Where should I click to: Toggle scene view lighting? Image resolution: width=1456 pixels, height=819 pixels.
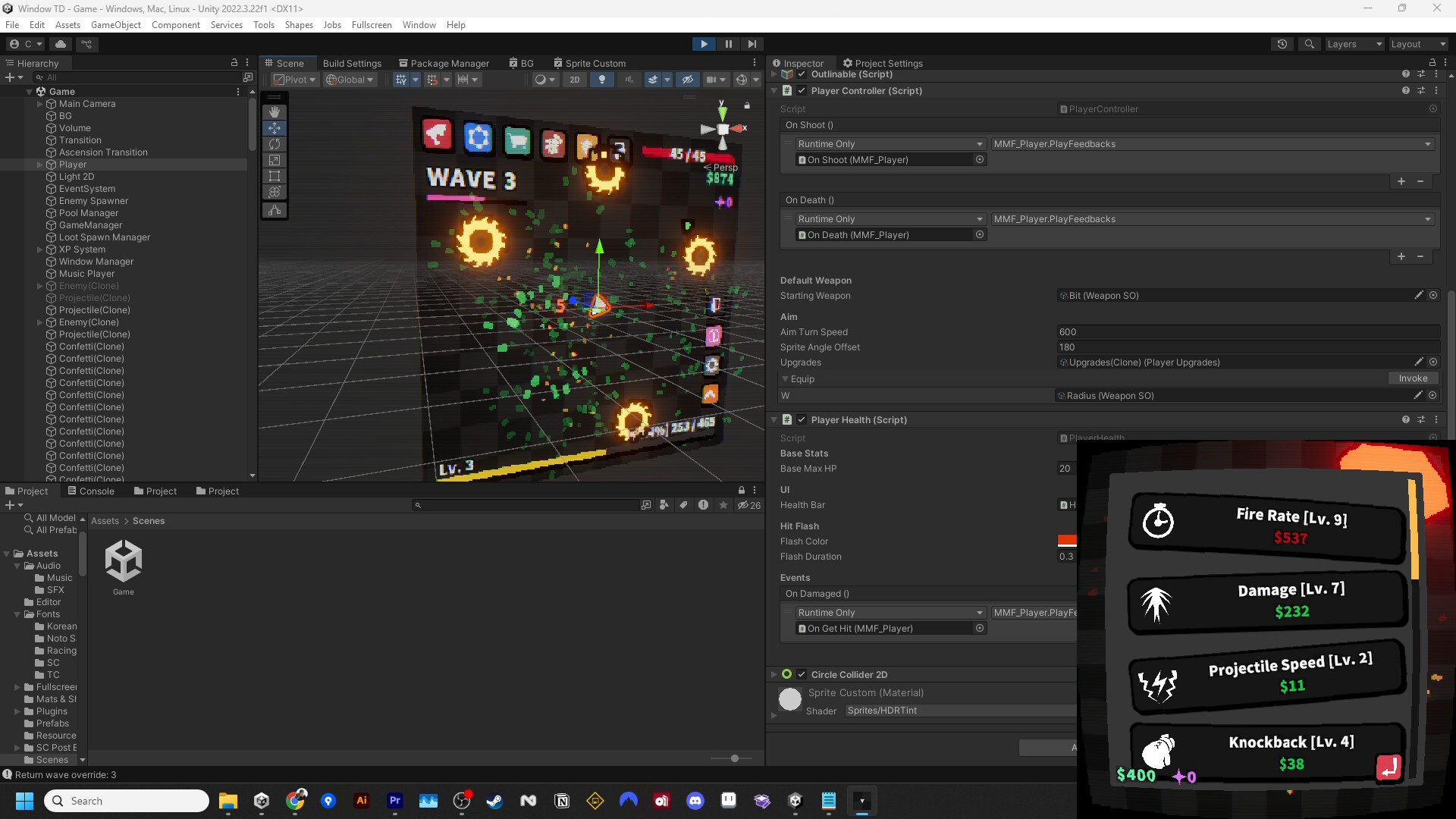(x=602, y=80)
